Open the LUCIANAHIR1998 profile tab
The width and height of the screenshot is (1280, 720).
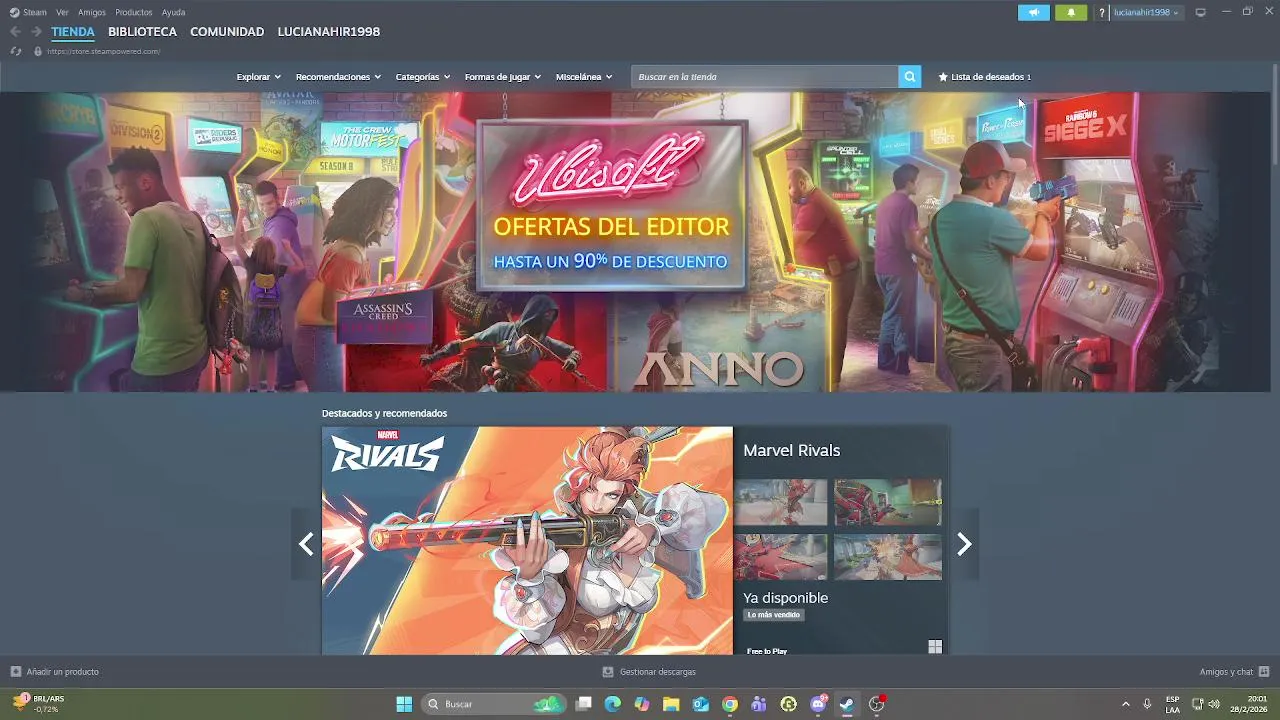pos(329,32)
